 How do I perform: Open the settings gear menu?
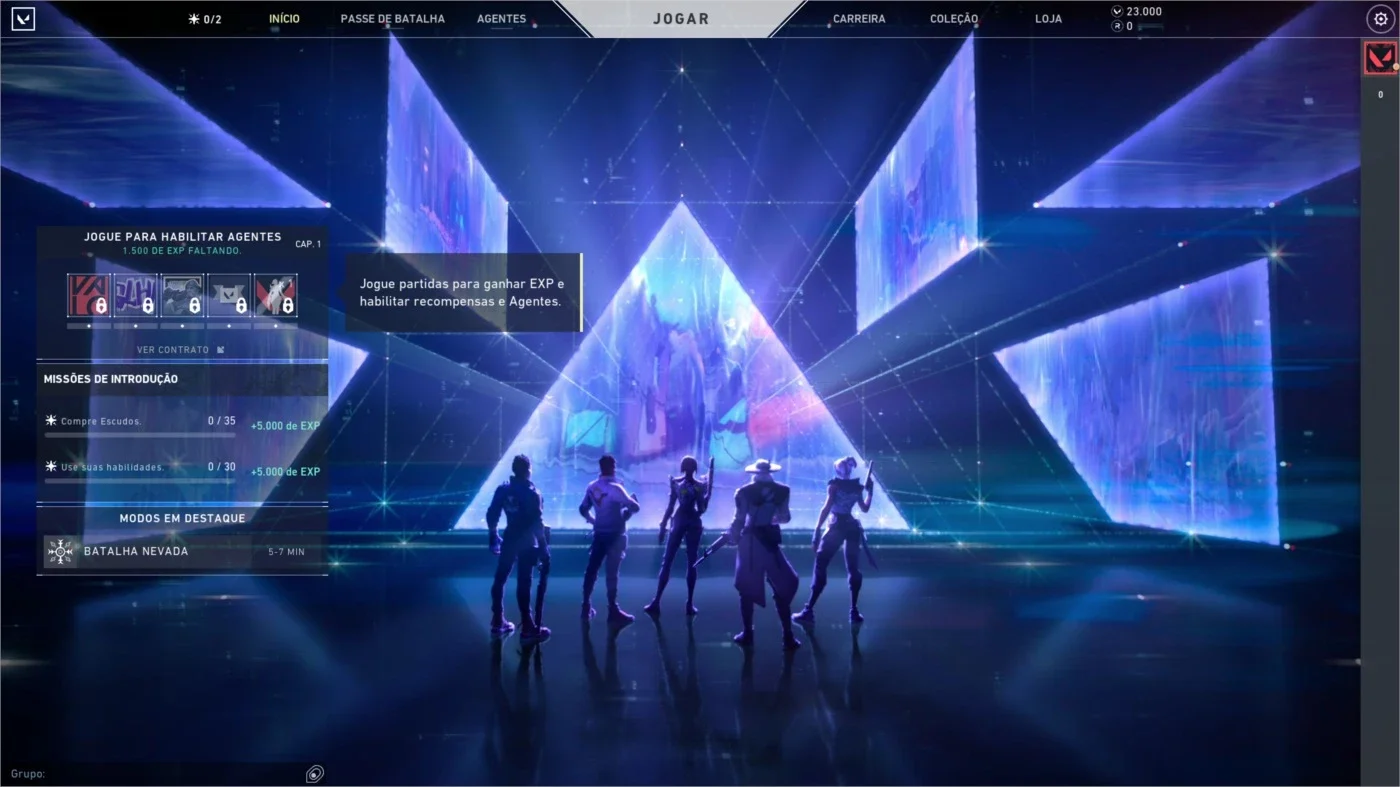[1380, 19]
